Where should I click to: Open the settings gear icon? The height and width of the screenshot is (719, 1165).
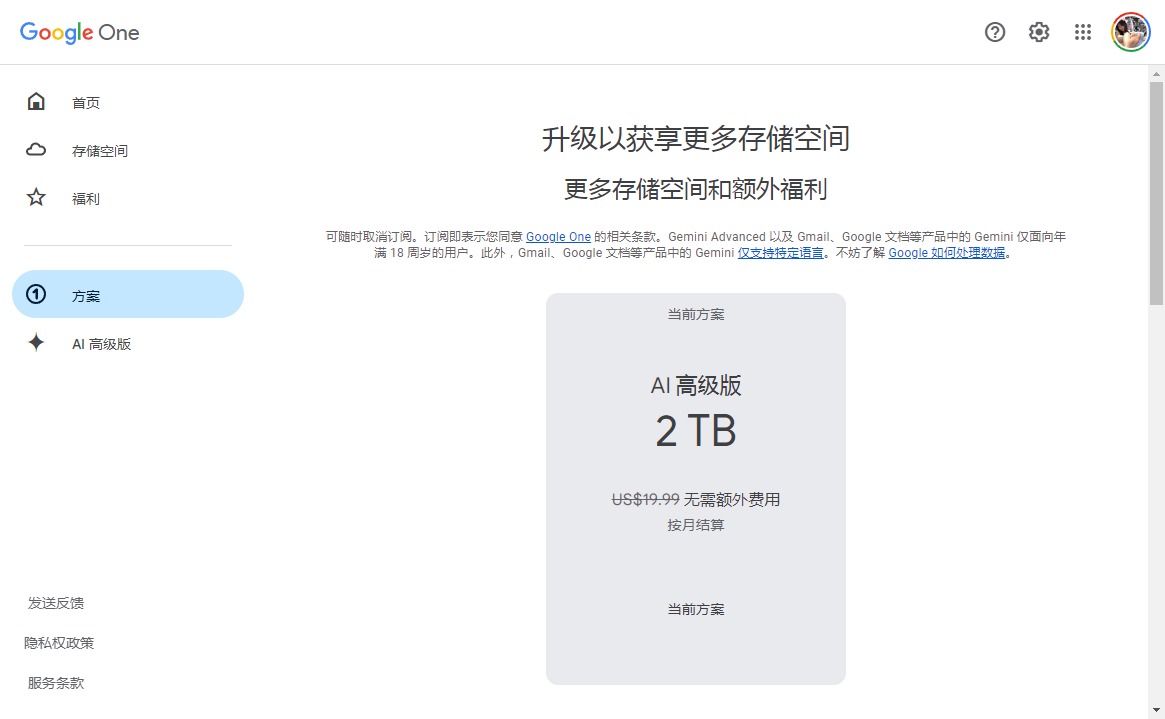(x=1039, y=32)
